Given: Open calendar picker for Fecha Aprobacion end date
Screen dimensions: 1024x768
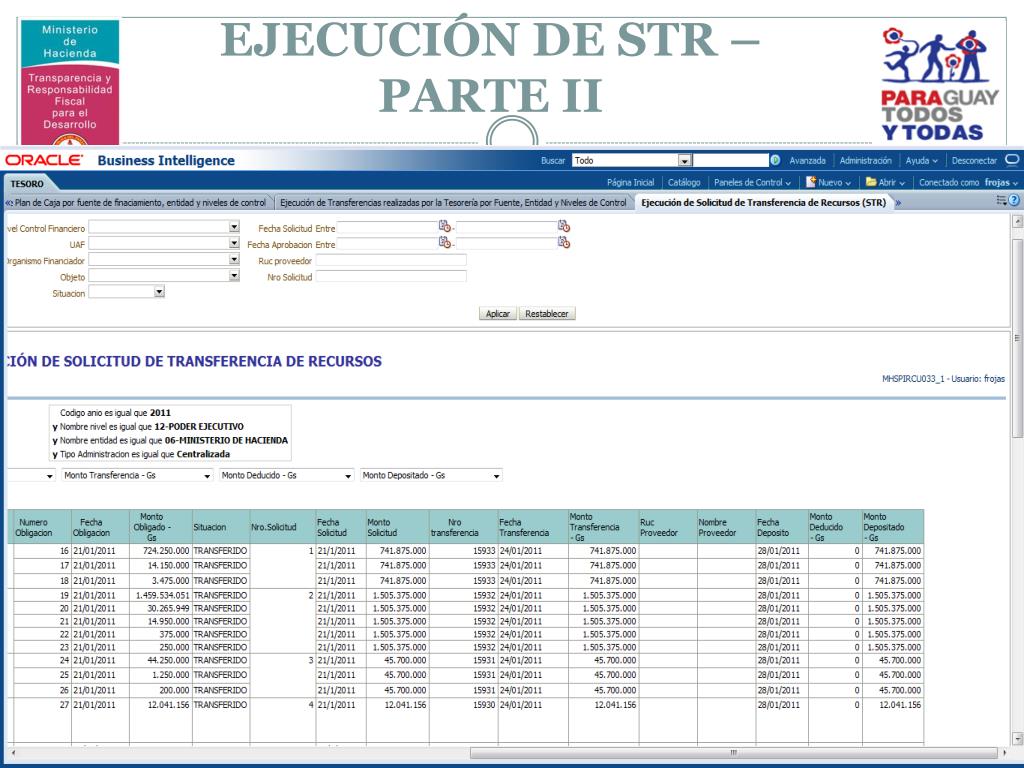Looking at the screenshot, I should coord(564,243).
